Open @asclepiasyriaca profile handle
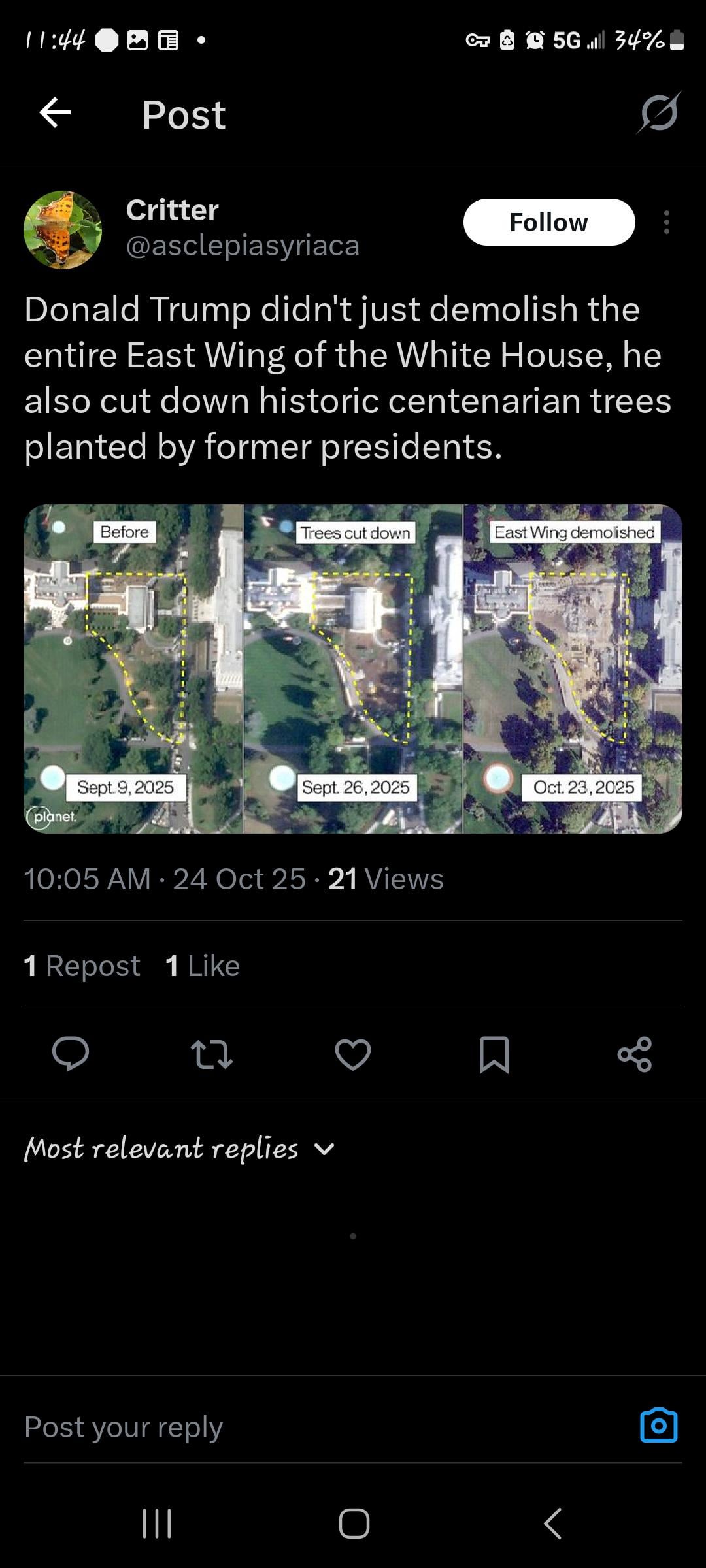Viewport: 706px width, 1568px height. coord(243,246)
